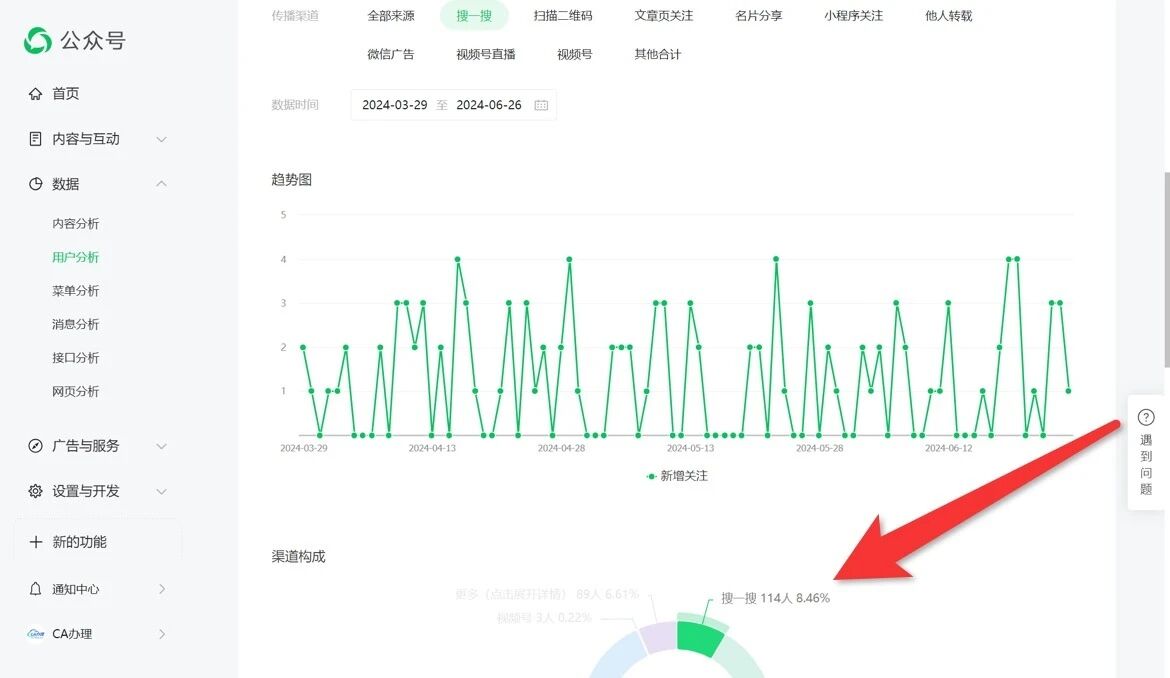The height and width of the screenshot is (678, 1170).
Task: Collapse the 数据 section chevron
Action: tap(161, 183)
